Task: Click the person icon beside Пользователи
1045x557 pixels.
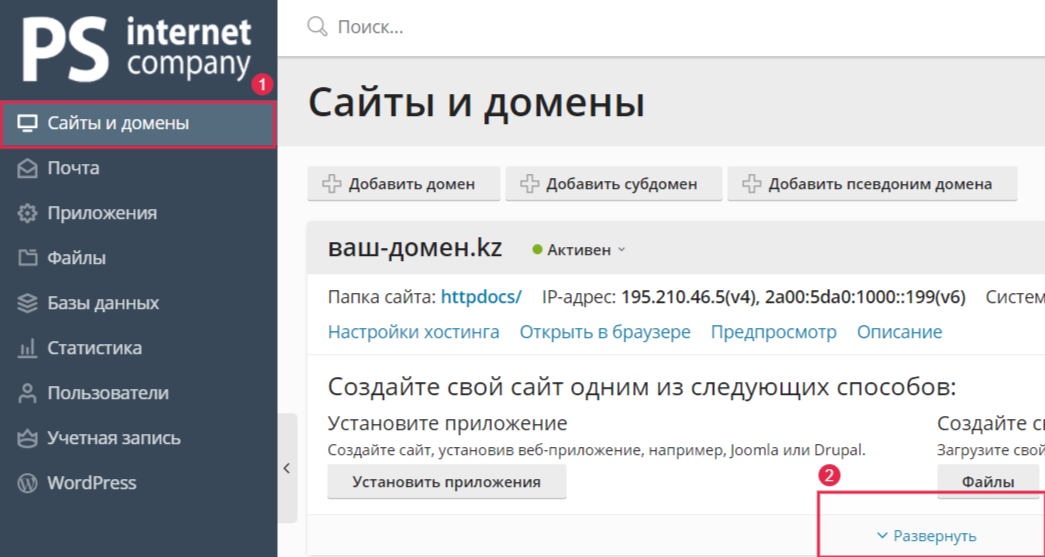Action: pyautogui.click(x=27, y=393)
